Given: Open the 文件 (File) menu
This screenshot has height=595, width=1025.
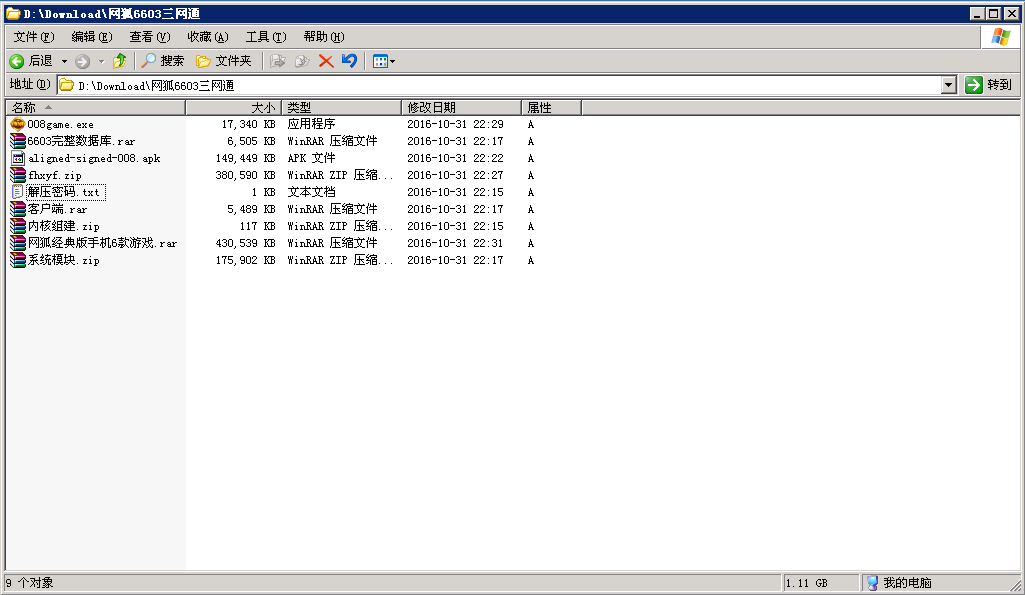Looking at the screenshot, I should point(33,37).
